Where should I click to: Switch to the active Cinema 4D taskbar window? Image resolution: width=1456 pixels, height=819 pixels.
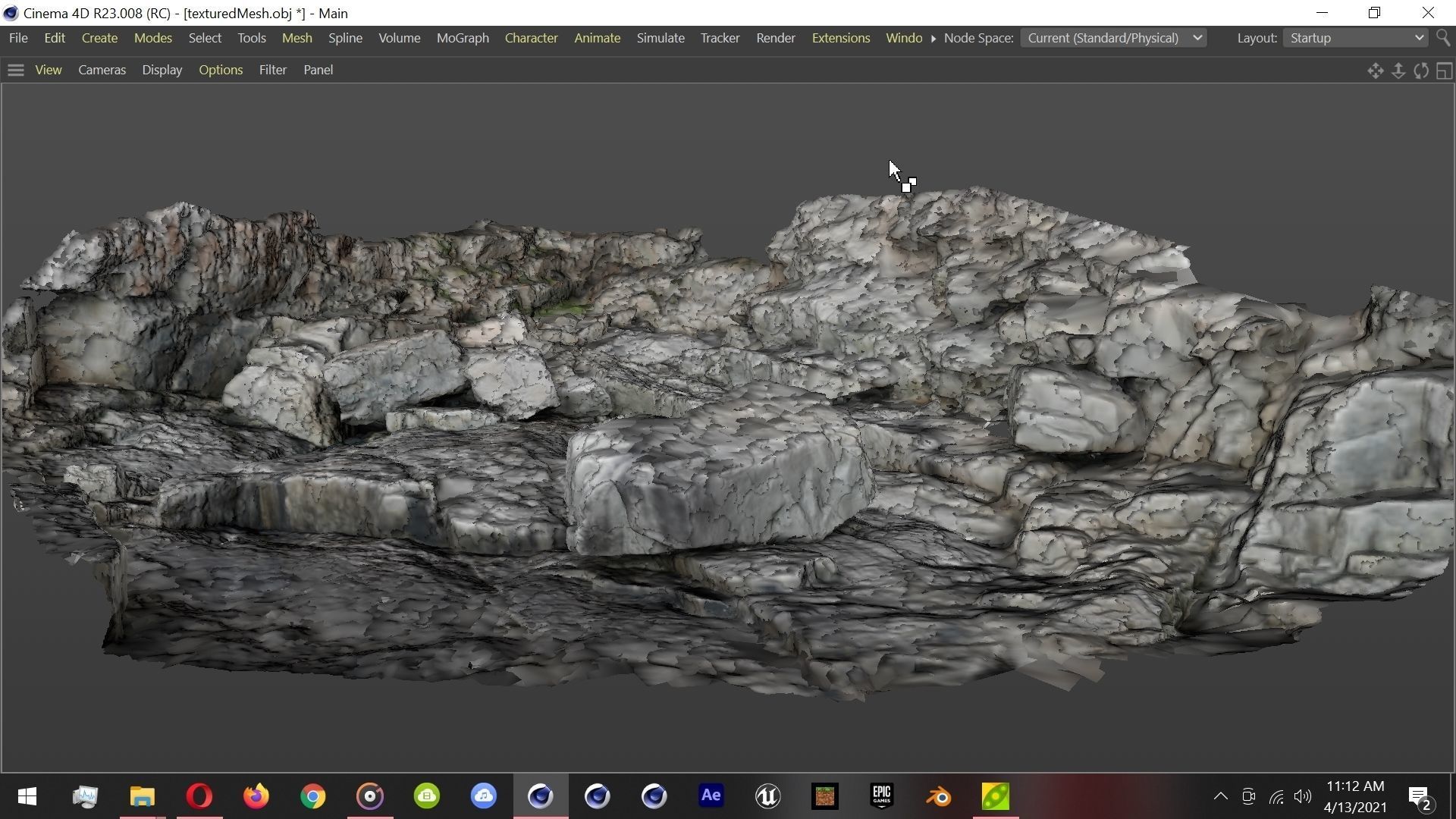click(541, 796)
